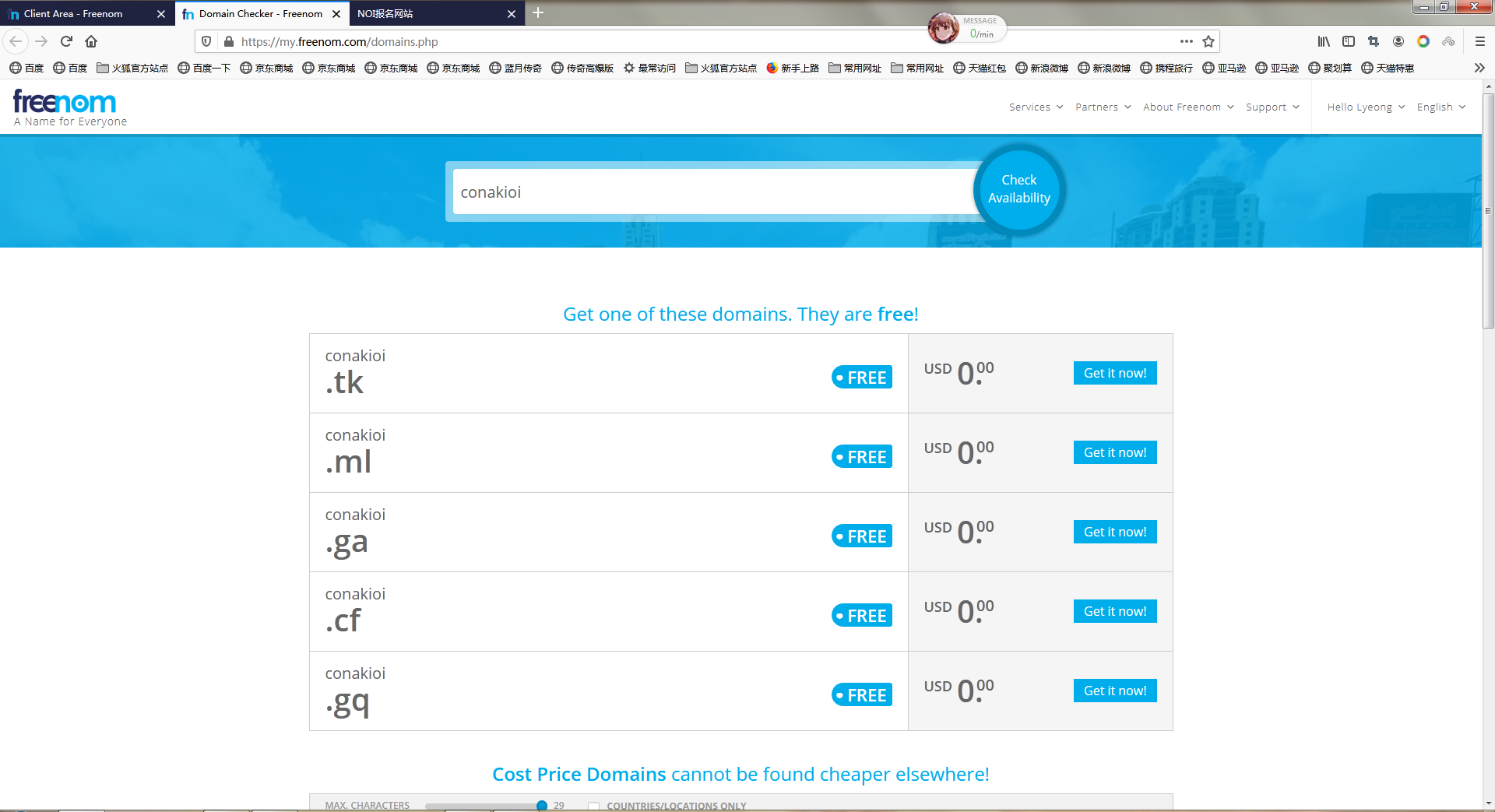Open the Library bookshelf icon

[x=1324, y=41]
